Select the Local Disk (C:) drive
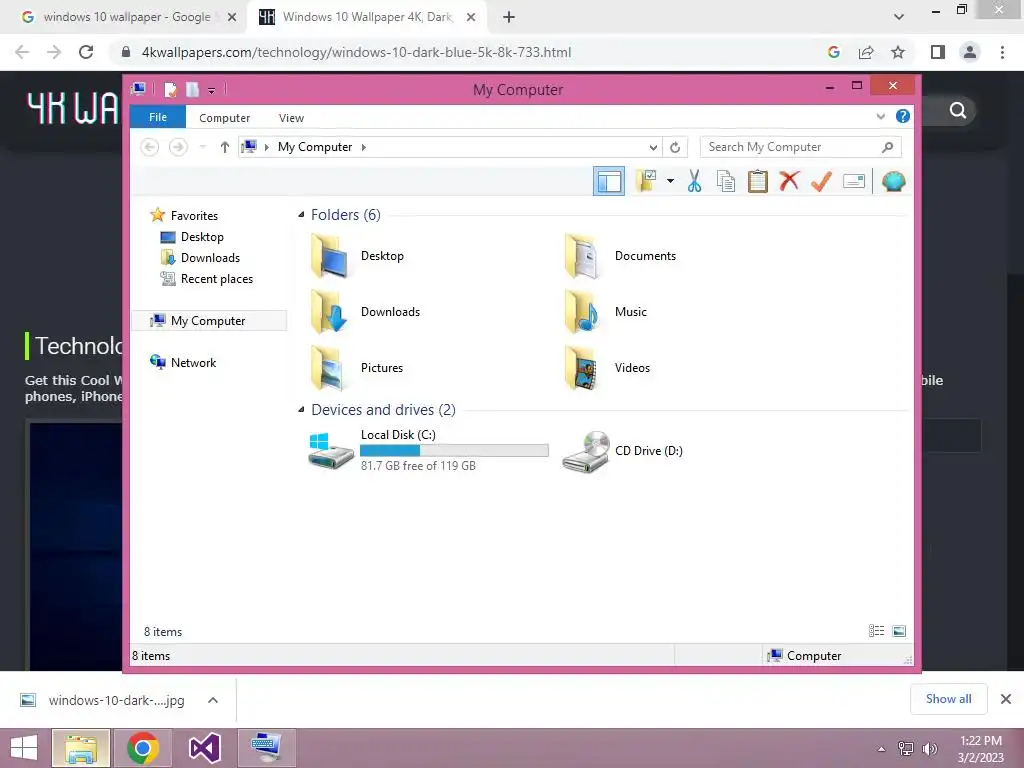This screenshot has width=1024, height=768. click(x=428, y=450)
